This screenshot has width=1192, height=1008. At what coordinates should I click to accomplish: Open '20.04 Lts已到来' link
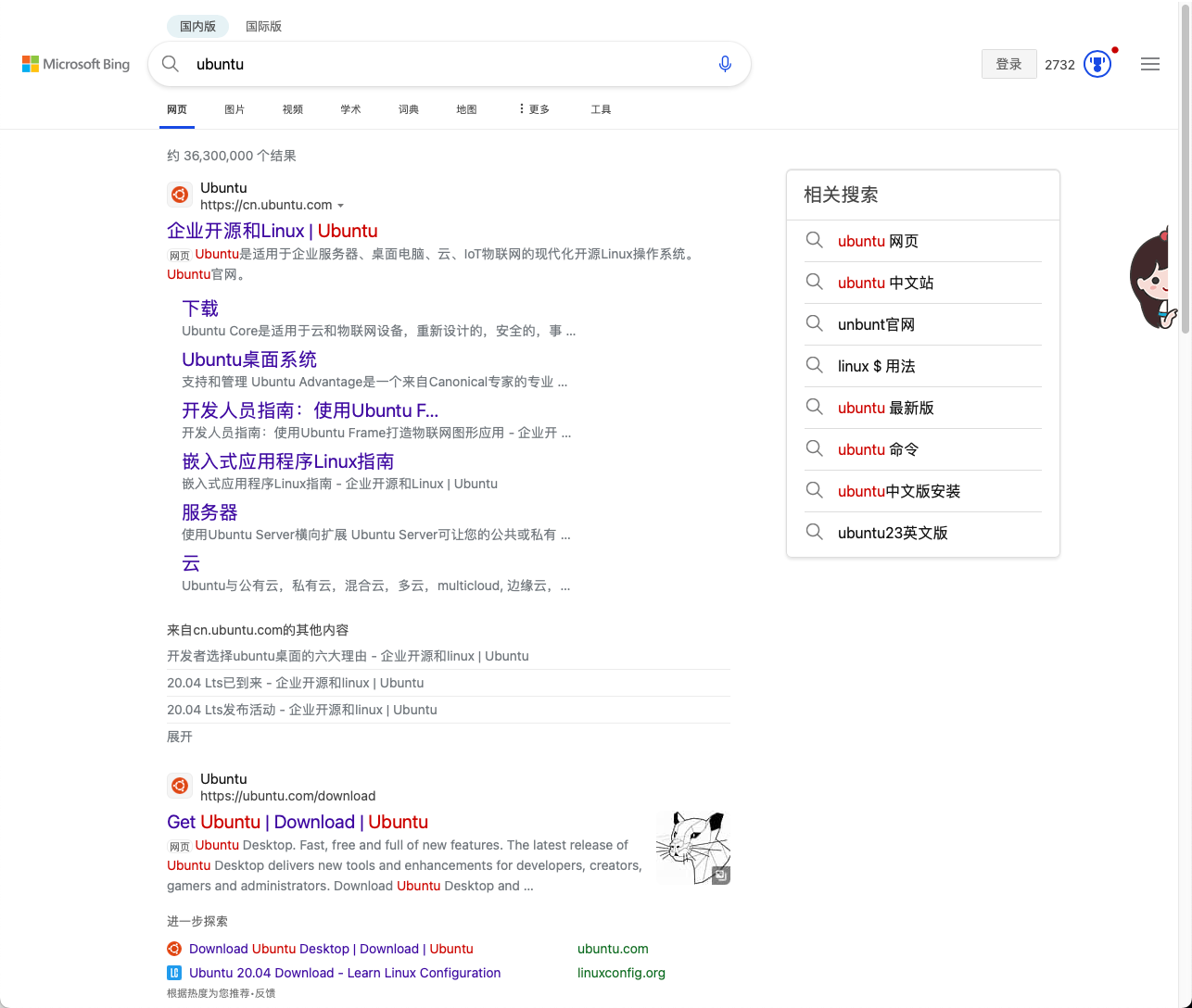(x=296, y=683)
